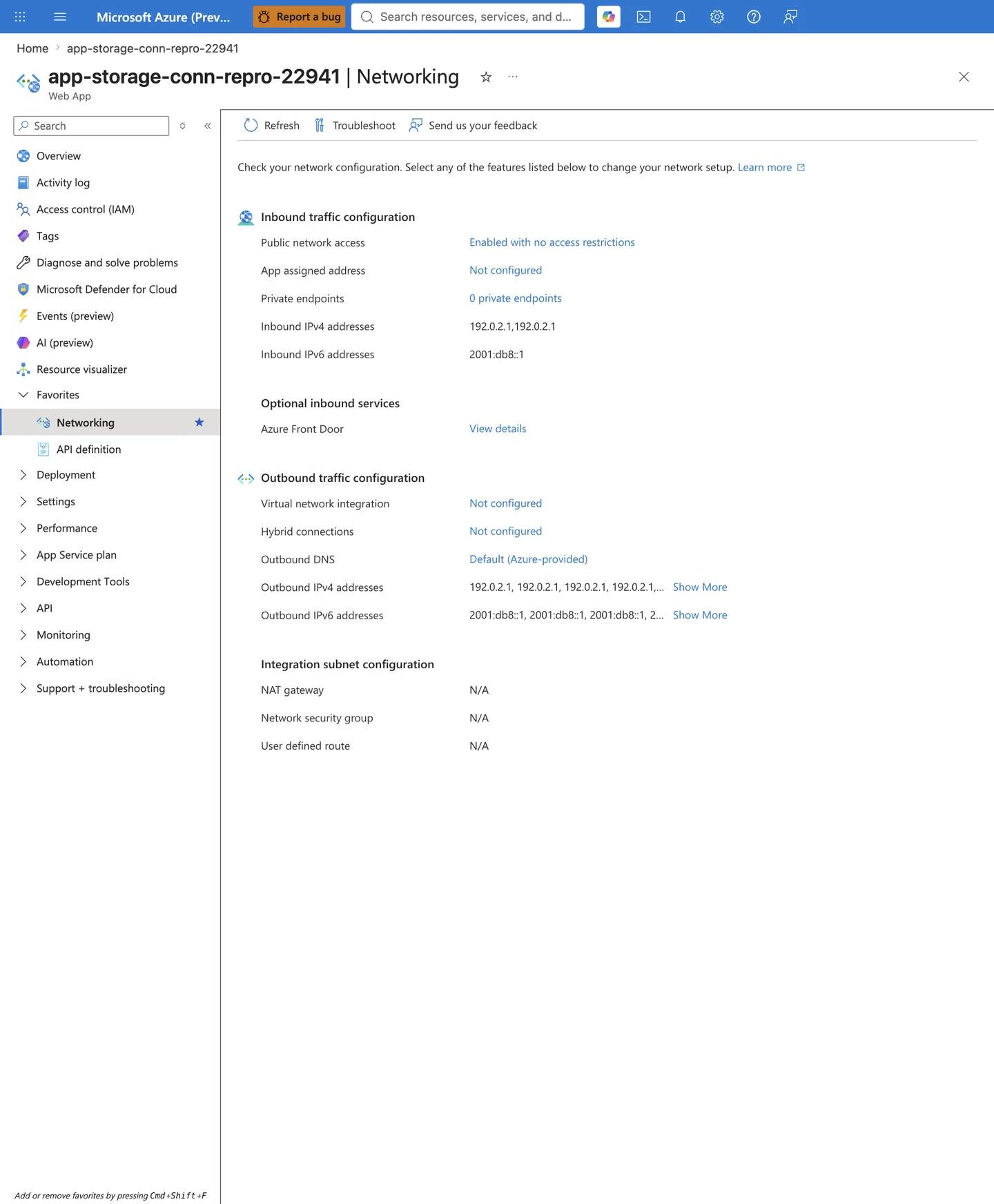Pin page with the favorite star near title

point(486,77)
